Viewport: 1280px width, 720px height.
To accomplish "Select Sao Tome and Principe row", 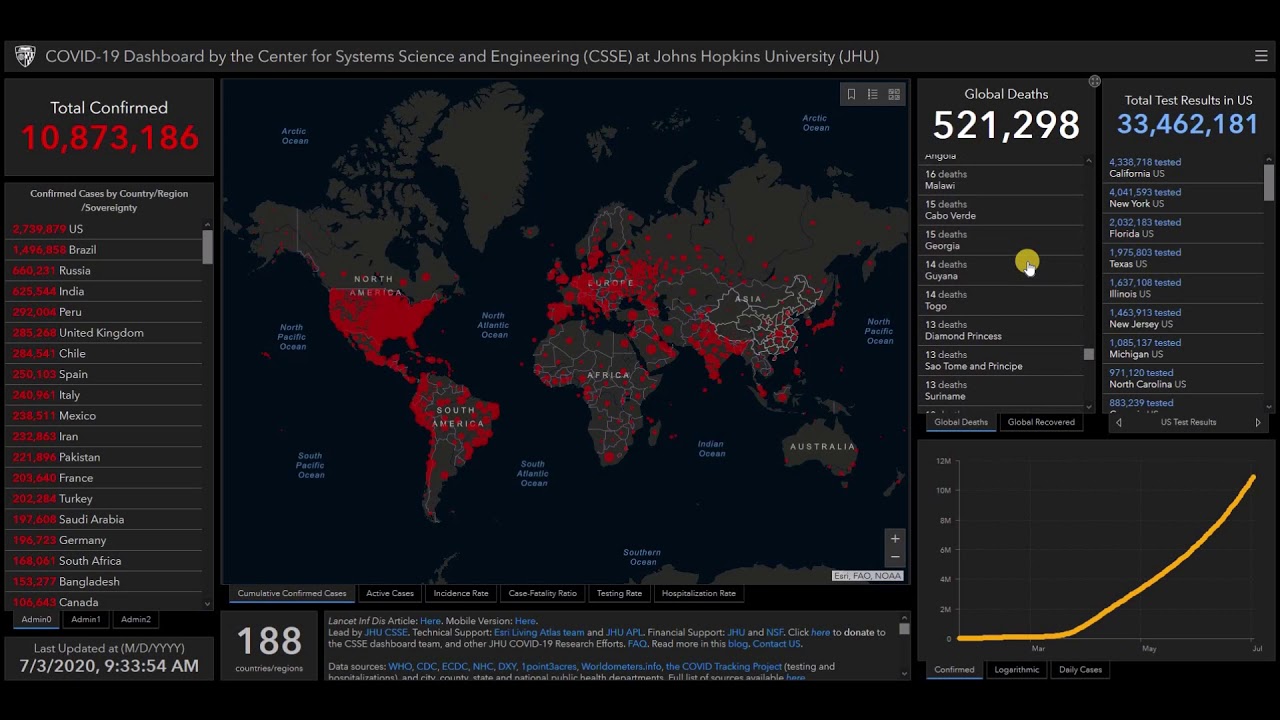I will pyautogui.click(x=1001, y=360).
